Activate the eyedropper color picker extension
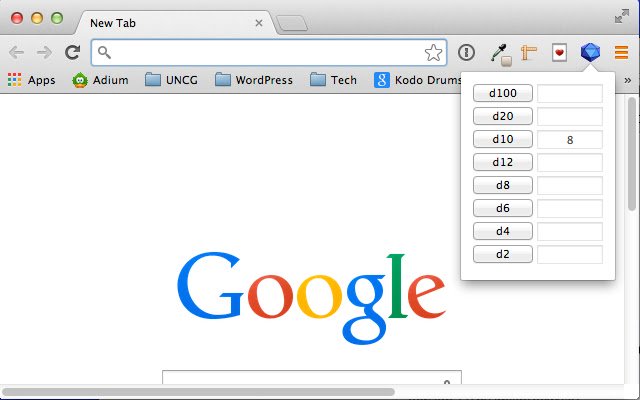 tap(500, 54)
